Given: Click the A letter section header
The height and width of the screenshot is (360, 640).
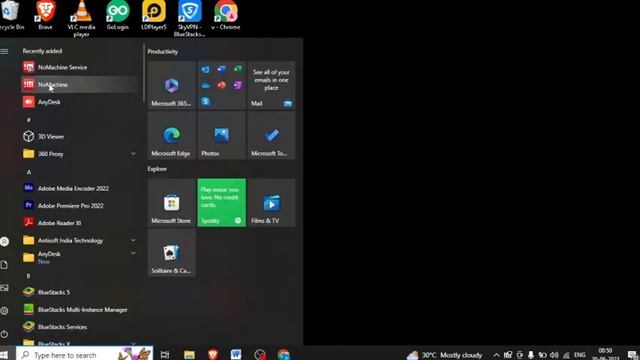Looking at the screenshot, I should pyautogui.click(x=29, y=172).
